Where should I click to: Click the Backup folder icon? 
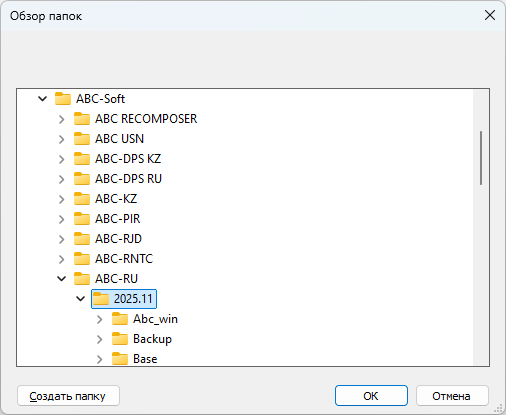point(120,339)
